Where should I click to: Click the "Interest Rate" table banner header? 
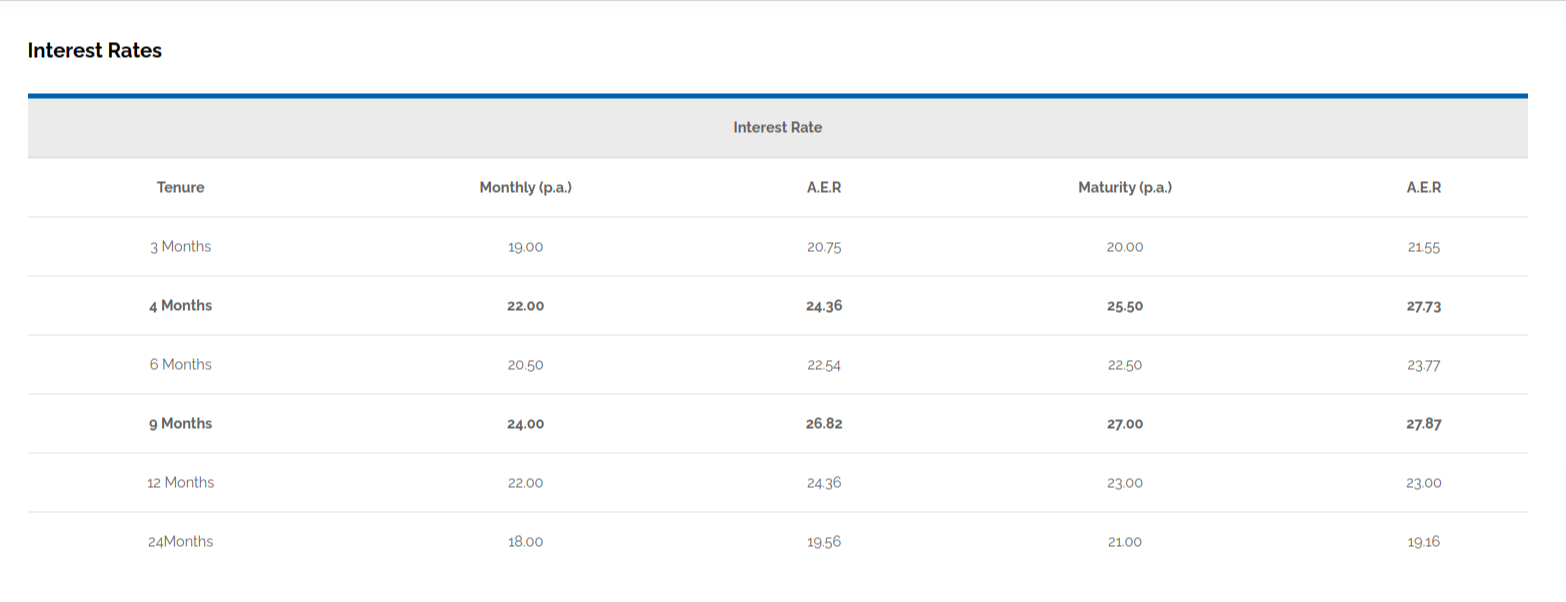pos(778,128)
